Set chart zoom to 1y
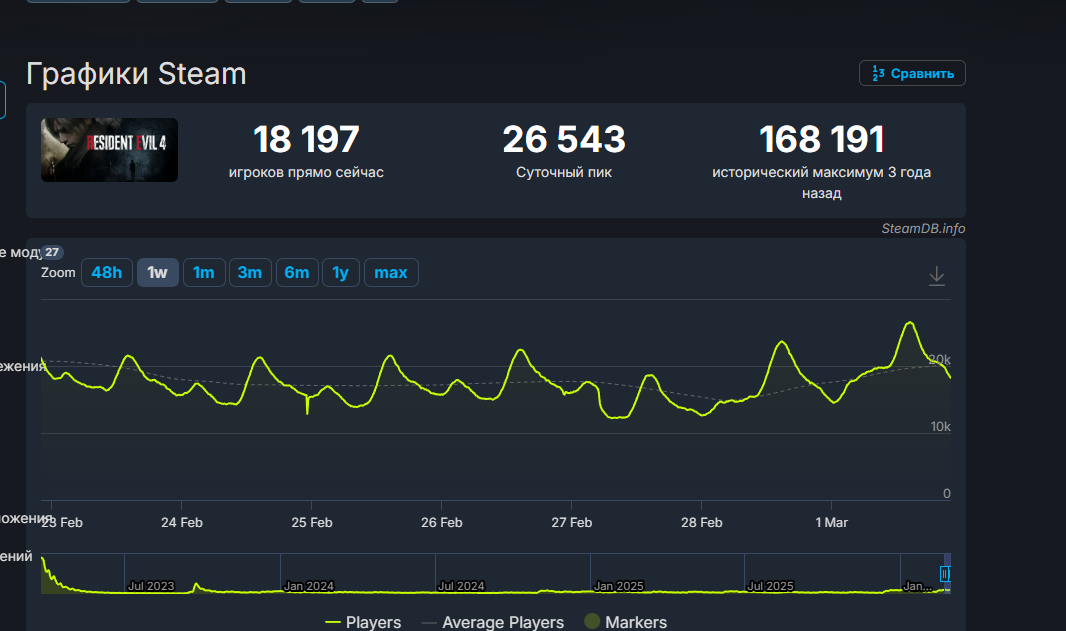The image size is (1066, 631). (341, 273)
